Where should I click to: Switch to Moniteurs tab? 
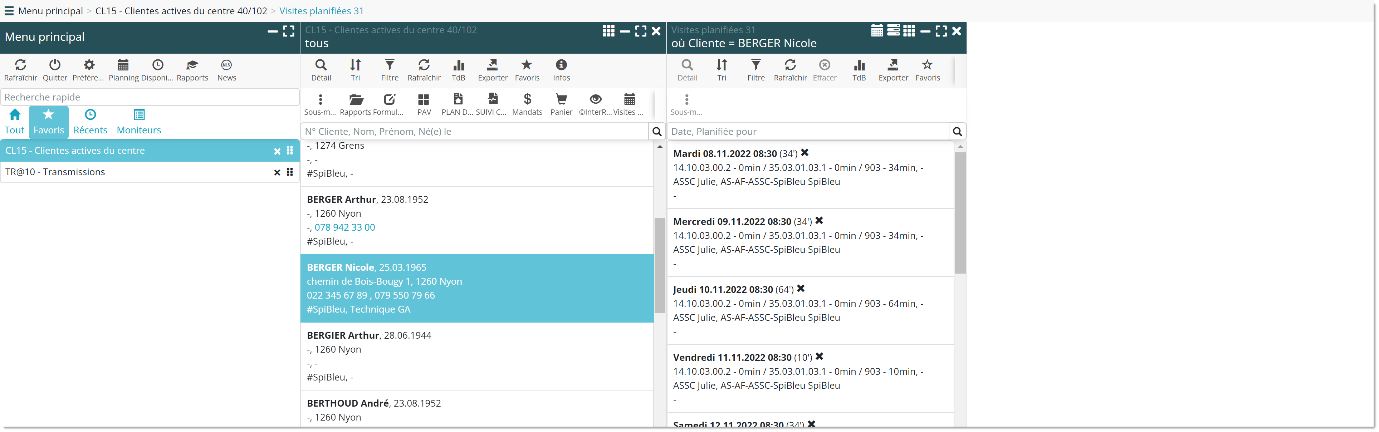pos(139,121)
